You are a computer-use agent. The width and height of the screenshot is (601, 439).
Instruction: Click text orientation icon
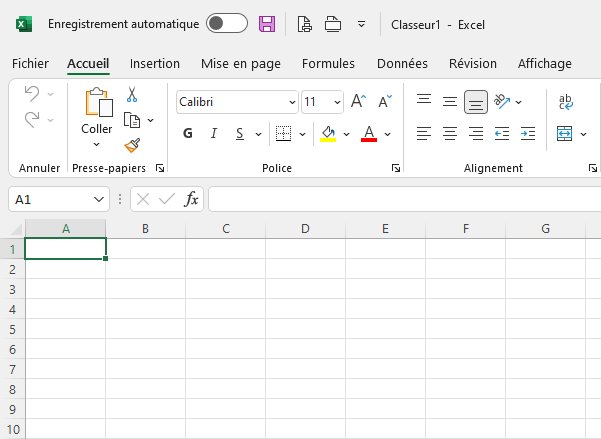click(x=502, y=102)
